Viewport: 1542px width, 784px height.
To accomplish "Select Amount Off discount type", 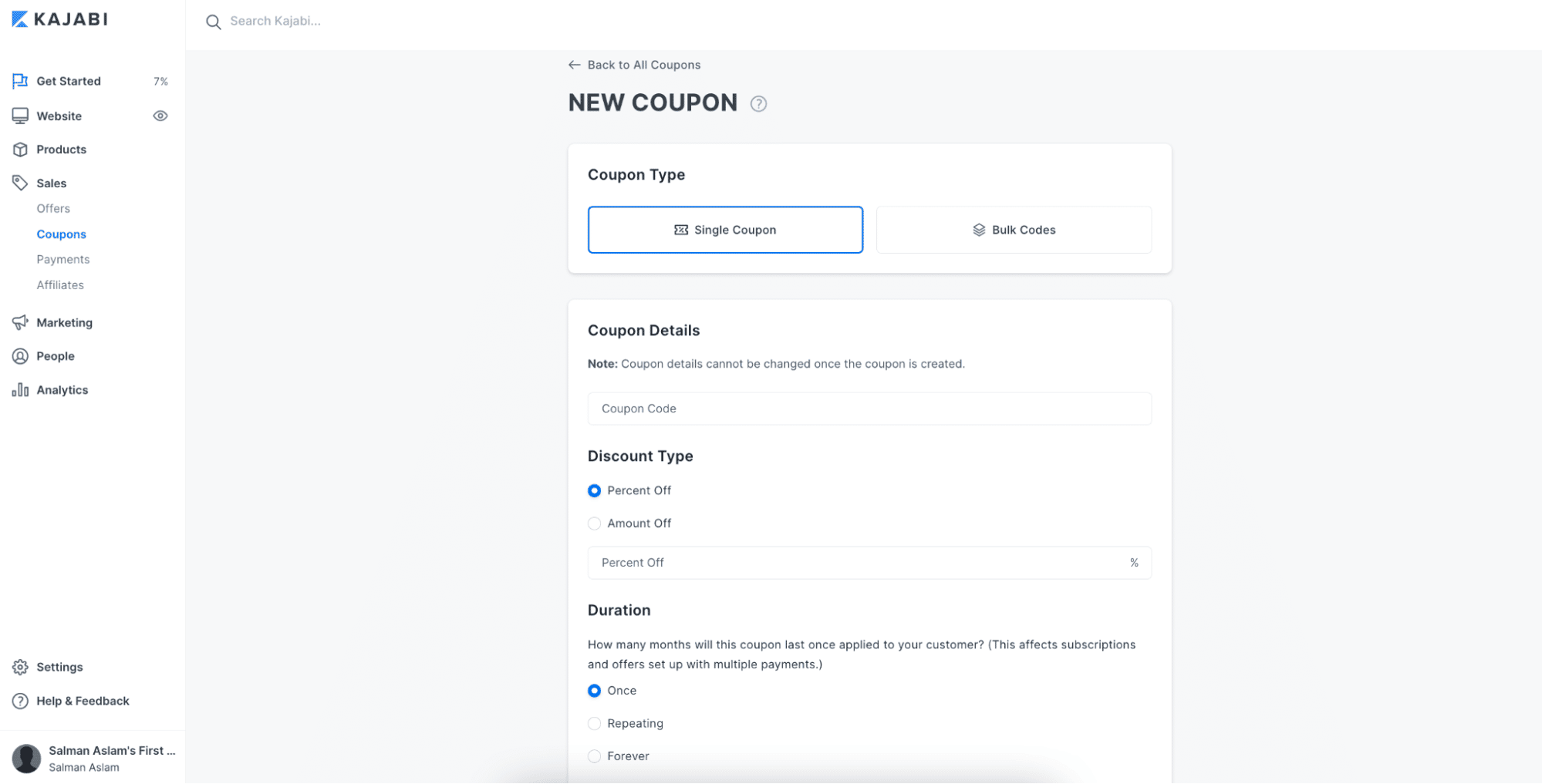I will (594, 523).
